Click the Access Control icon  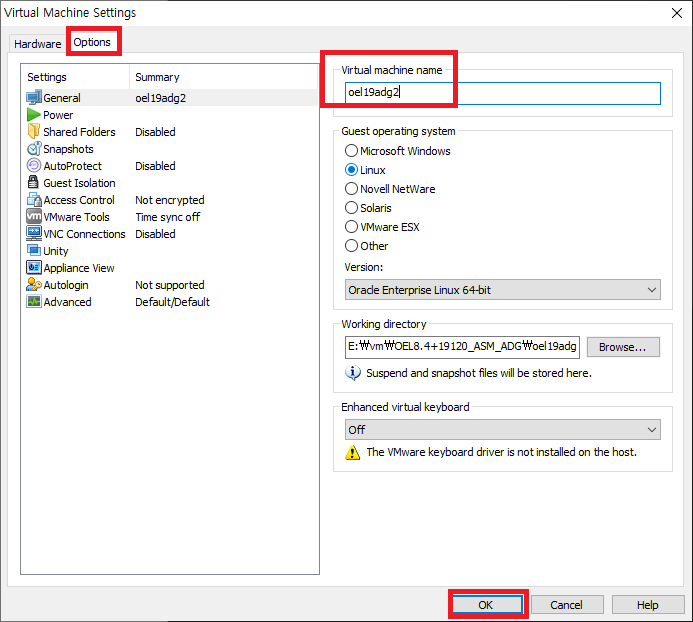34,200
